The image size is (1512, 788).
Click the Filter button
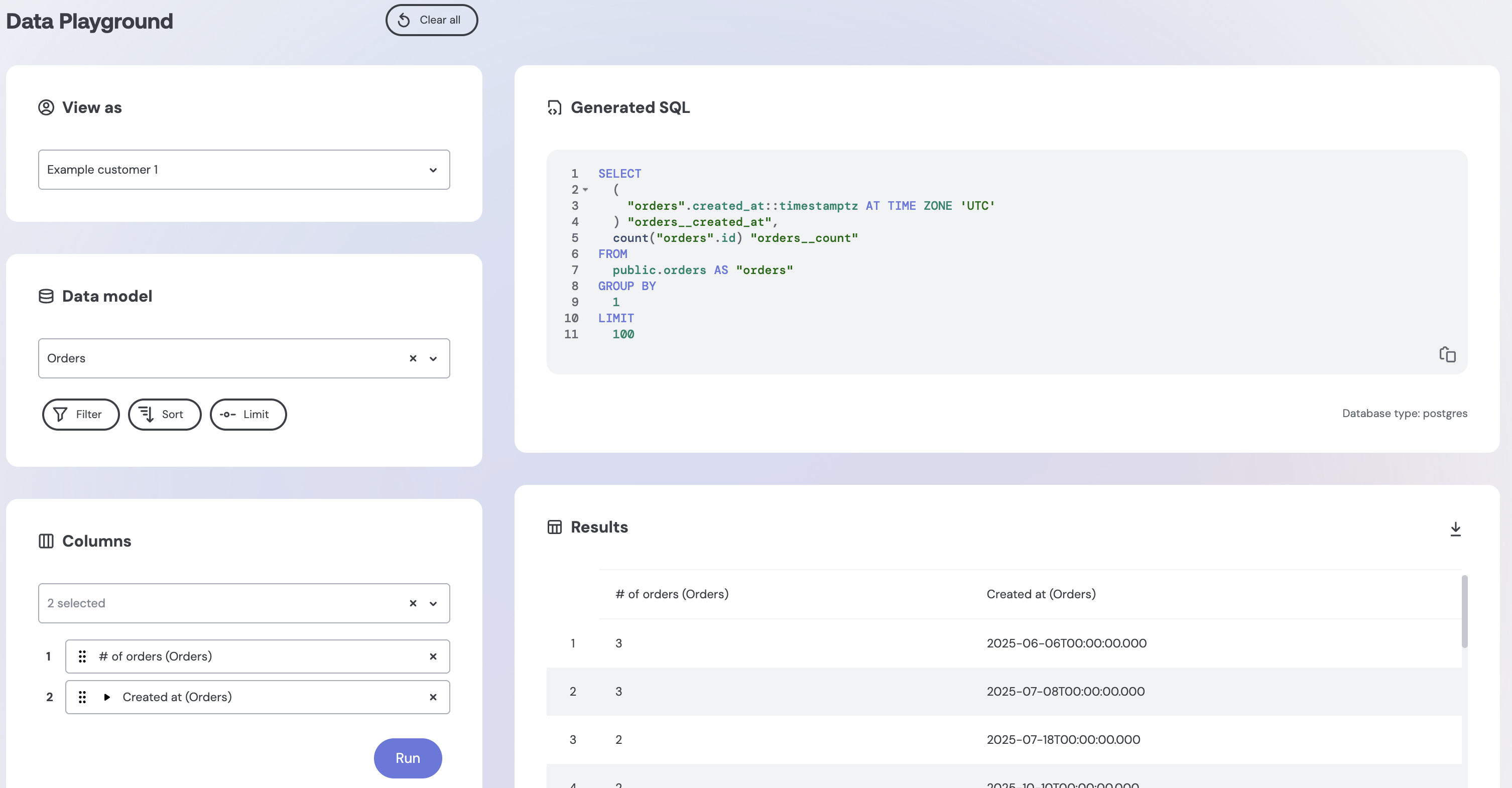tap(80, 414)
